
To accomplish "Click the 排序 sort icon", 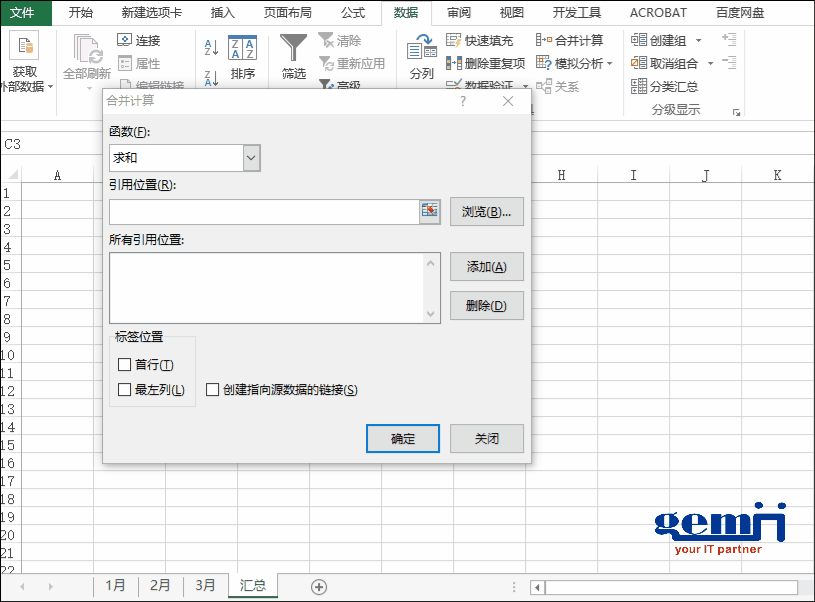I will 242,49.
